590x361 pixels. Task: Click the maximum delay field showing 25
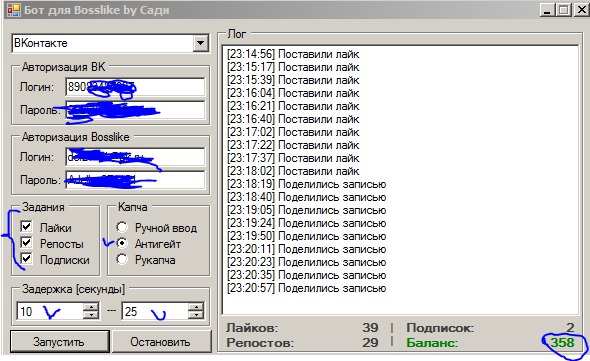[155, 311]
